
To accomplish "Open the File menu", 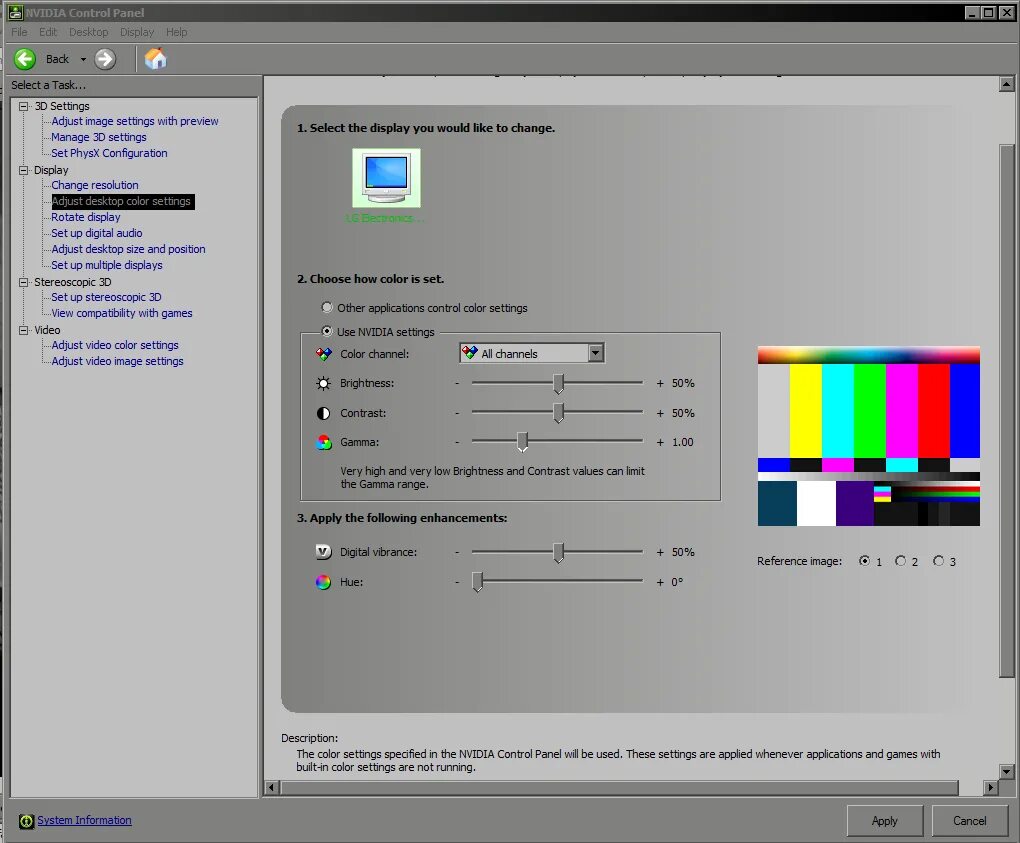I will point(20,32).
